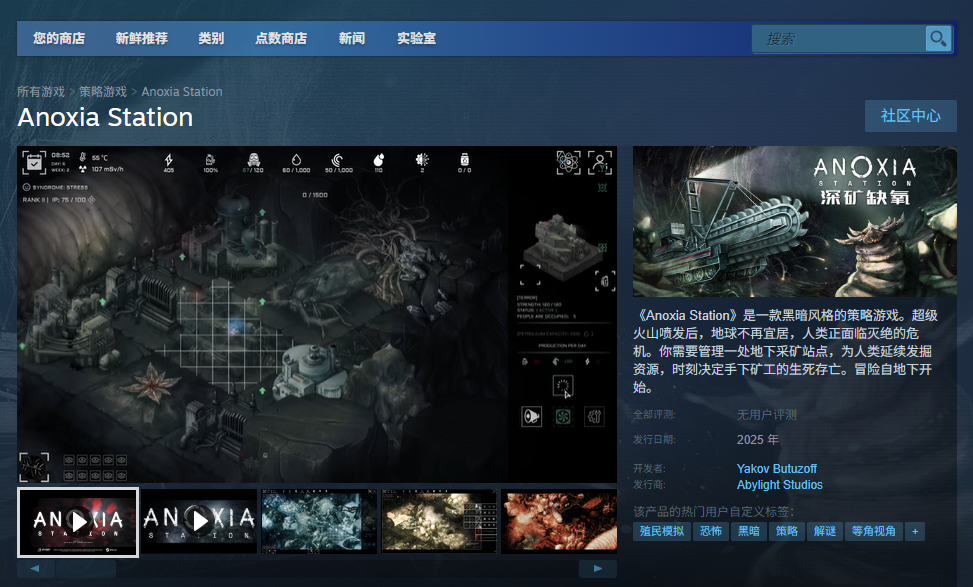
Task: Open developer Yakov Butuzoff's page
Action: coord(777,468)
